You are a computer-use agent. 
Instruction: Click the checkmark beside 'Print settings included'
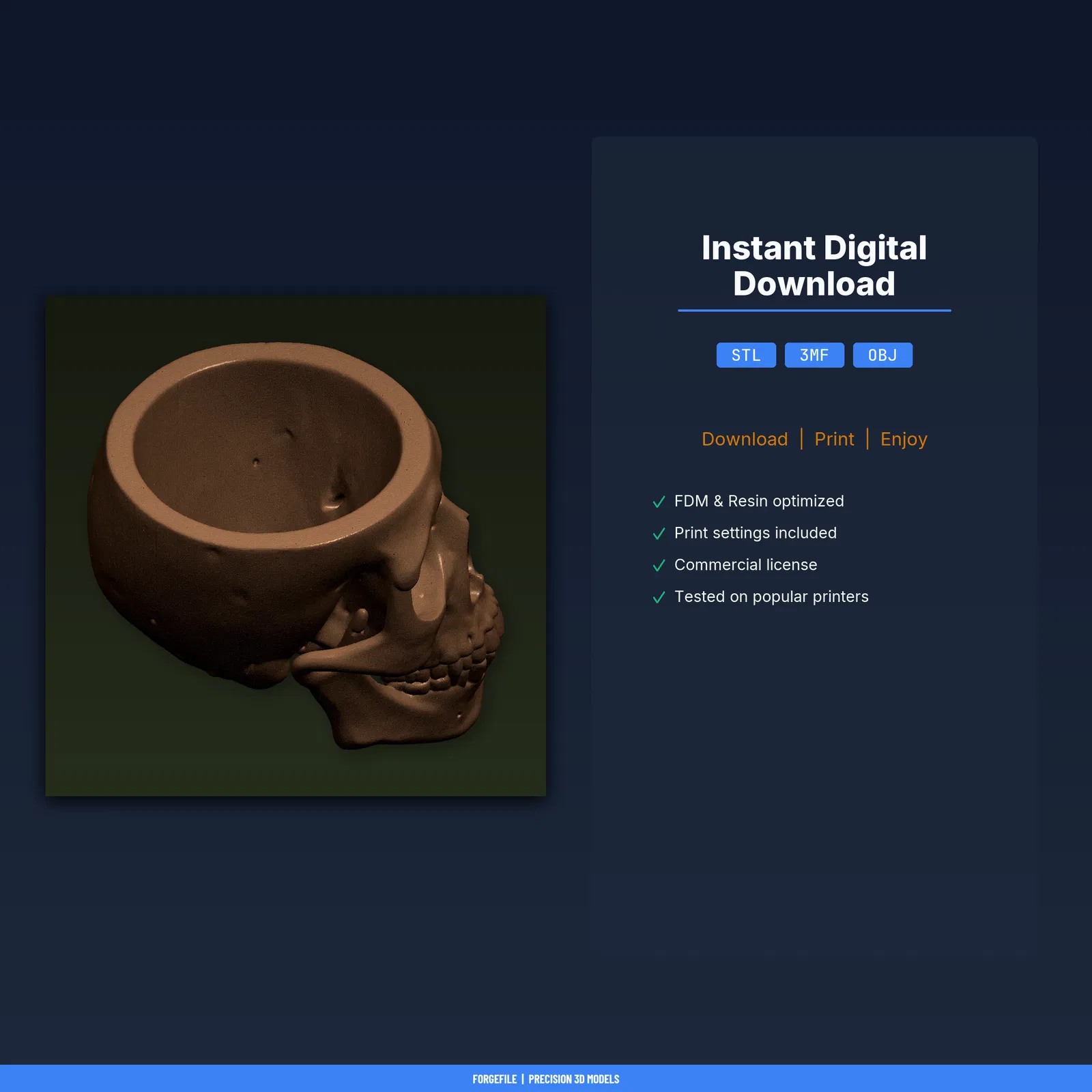point(659,534)
